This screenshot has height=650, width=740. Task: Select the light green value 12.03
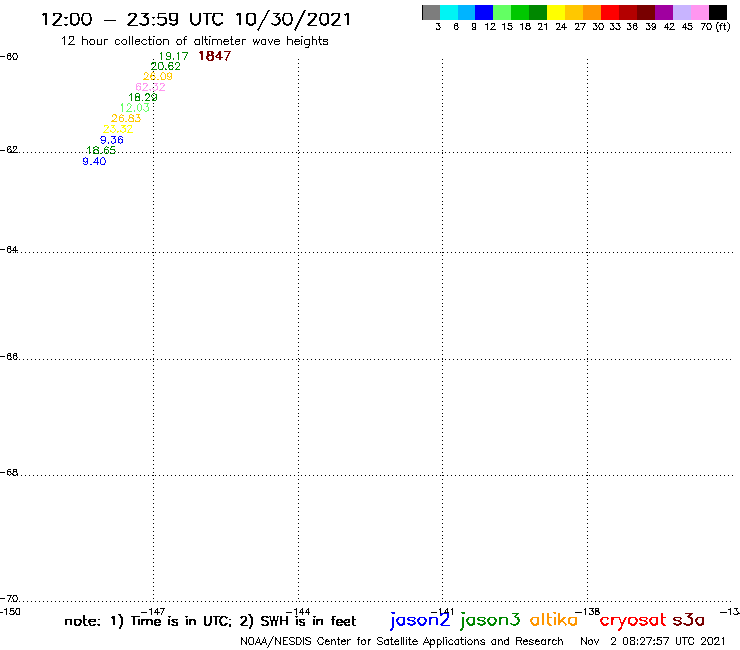pos(135,108)
